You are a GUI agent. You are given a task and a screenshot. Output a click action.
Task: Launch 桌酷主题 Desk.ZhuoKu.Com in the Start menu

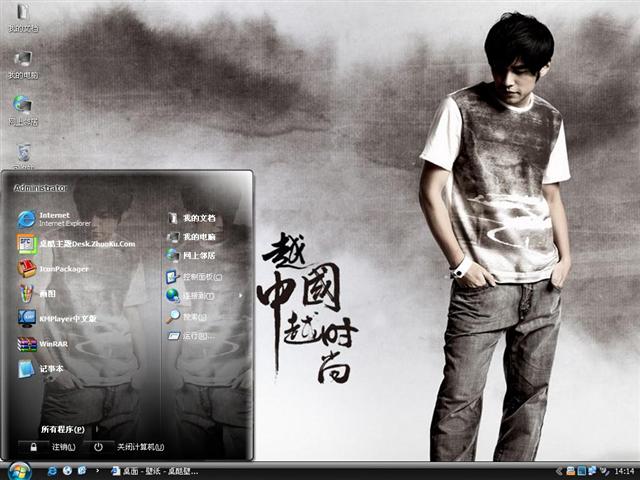tap(76, 244)
